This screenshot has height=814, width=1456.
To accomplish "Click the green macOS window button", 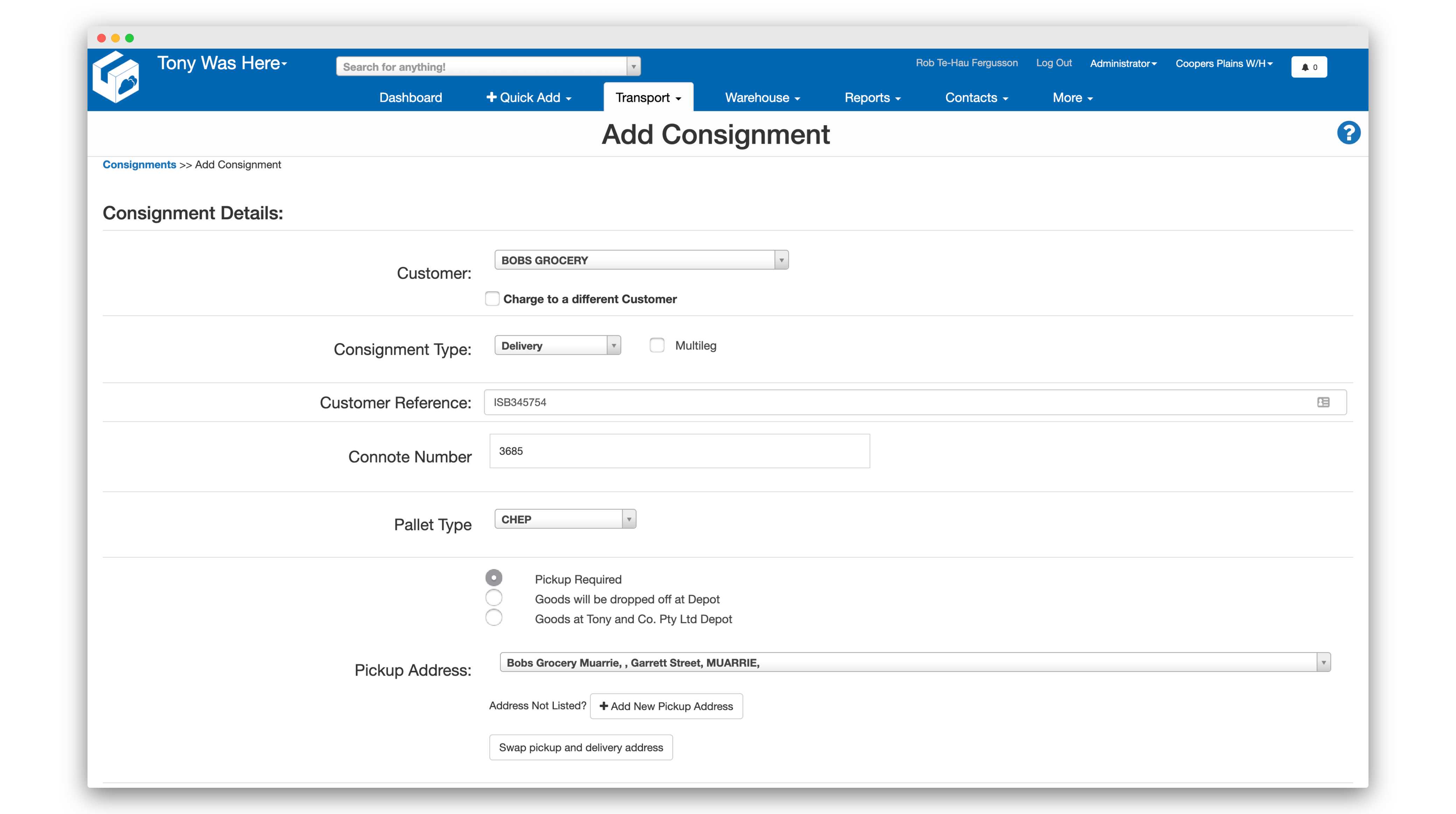I will (129, 38).
